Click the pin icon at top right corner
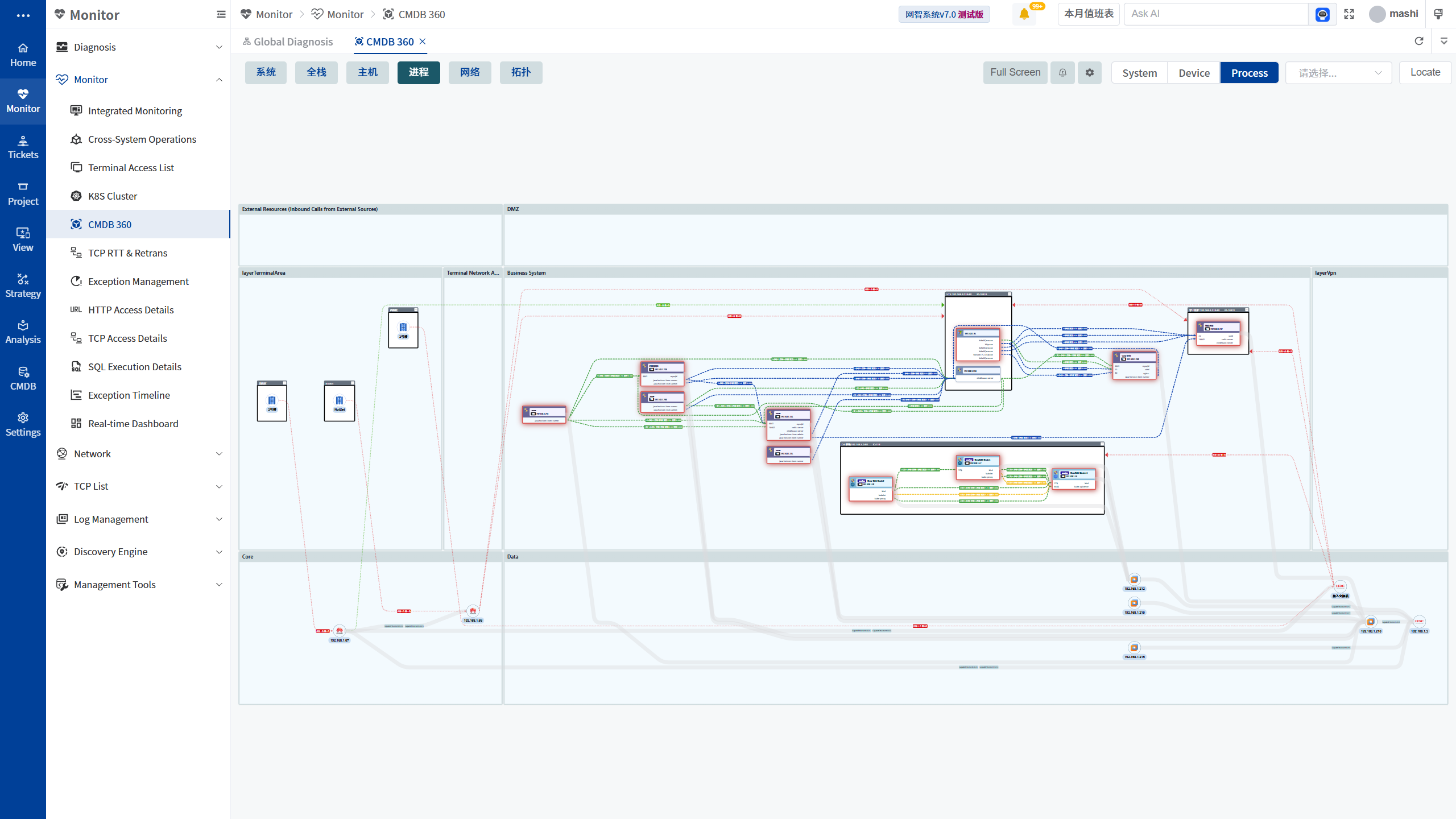The image size is (1456, 819). (x=1438, y=14)
